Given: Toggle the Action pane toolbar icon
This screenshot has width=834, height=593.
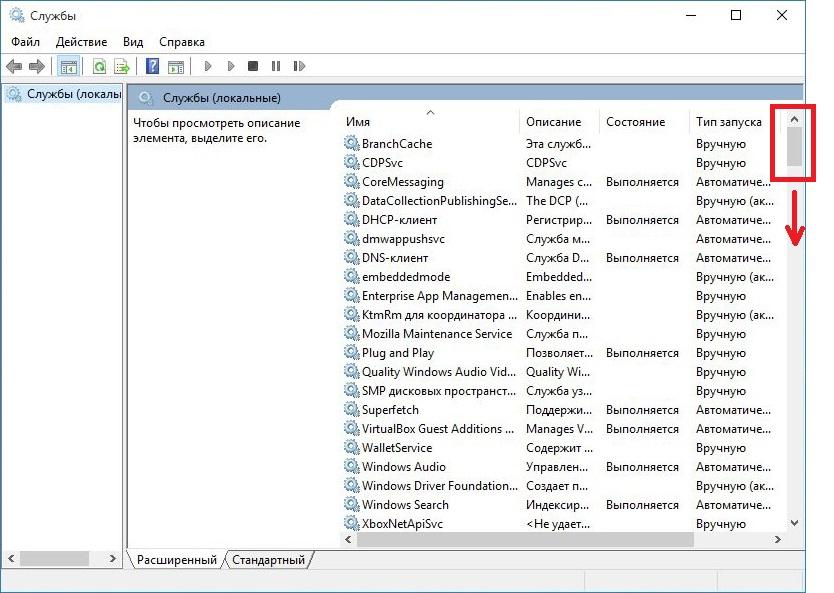Looking at the screenshot, I should point(176,67).
